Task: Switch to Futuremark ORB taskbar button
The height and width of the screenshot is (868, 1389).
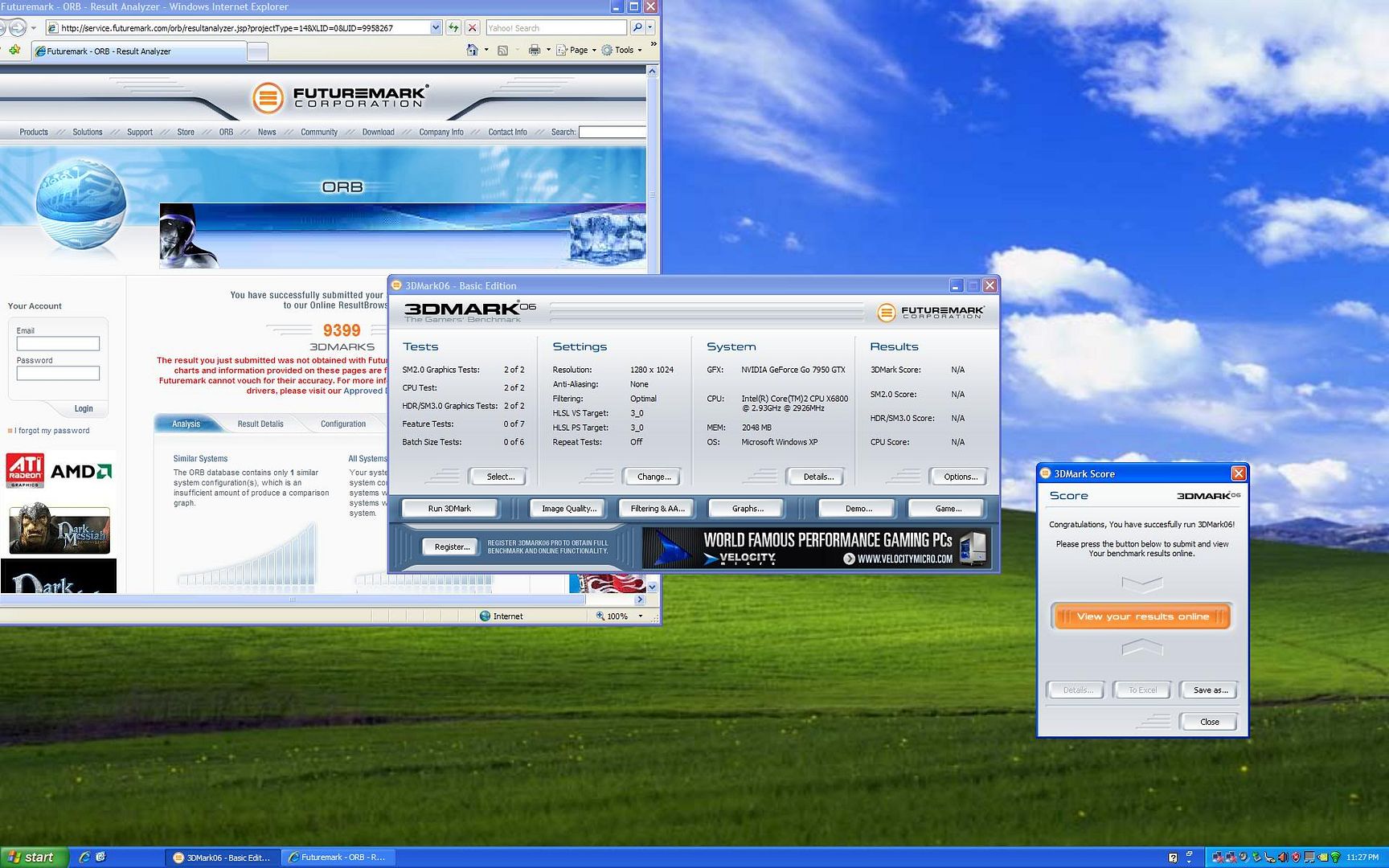Action: click(x=338, y=858)
